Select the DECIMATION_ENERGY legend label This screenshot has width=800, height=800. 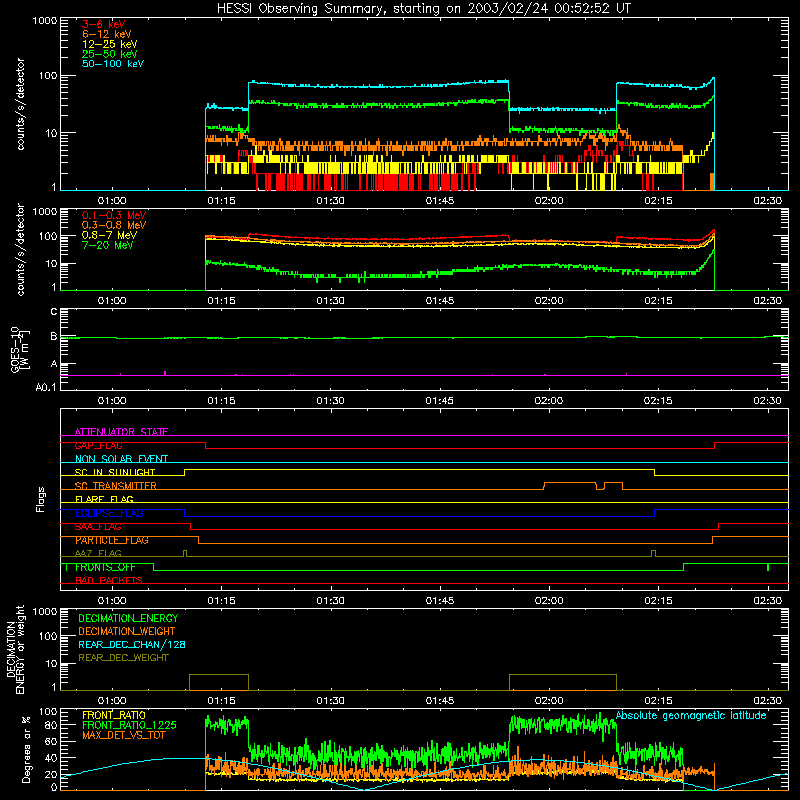(128, 618)
